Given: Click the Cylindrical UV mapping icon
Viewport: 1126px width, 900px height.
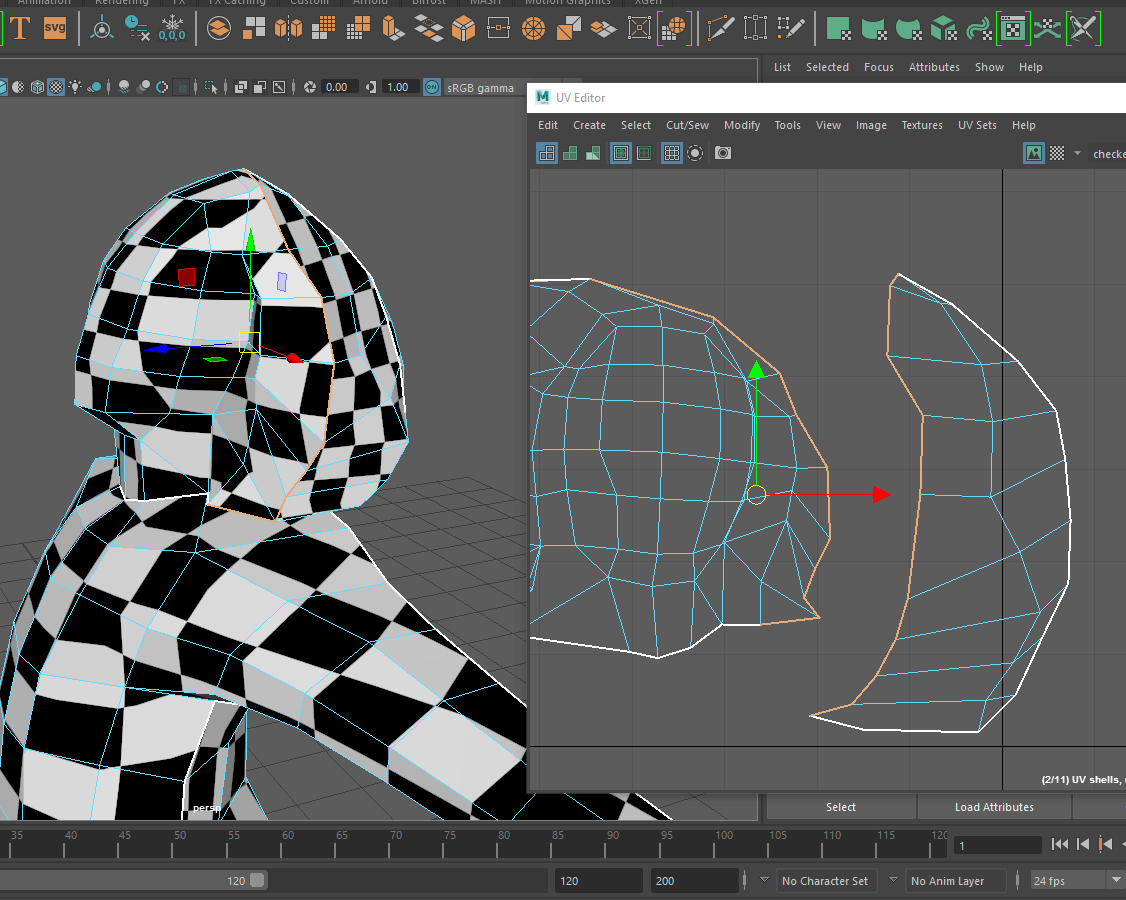Looking at the screenshot, I should tap(873, 29).
